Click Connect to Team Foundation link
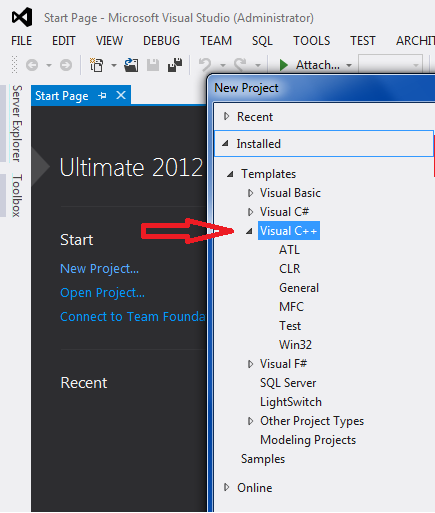 [x=133, y=316]
